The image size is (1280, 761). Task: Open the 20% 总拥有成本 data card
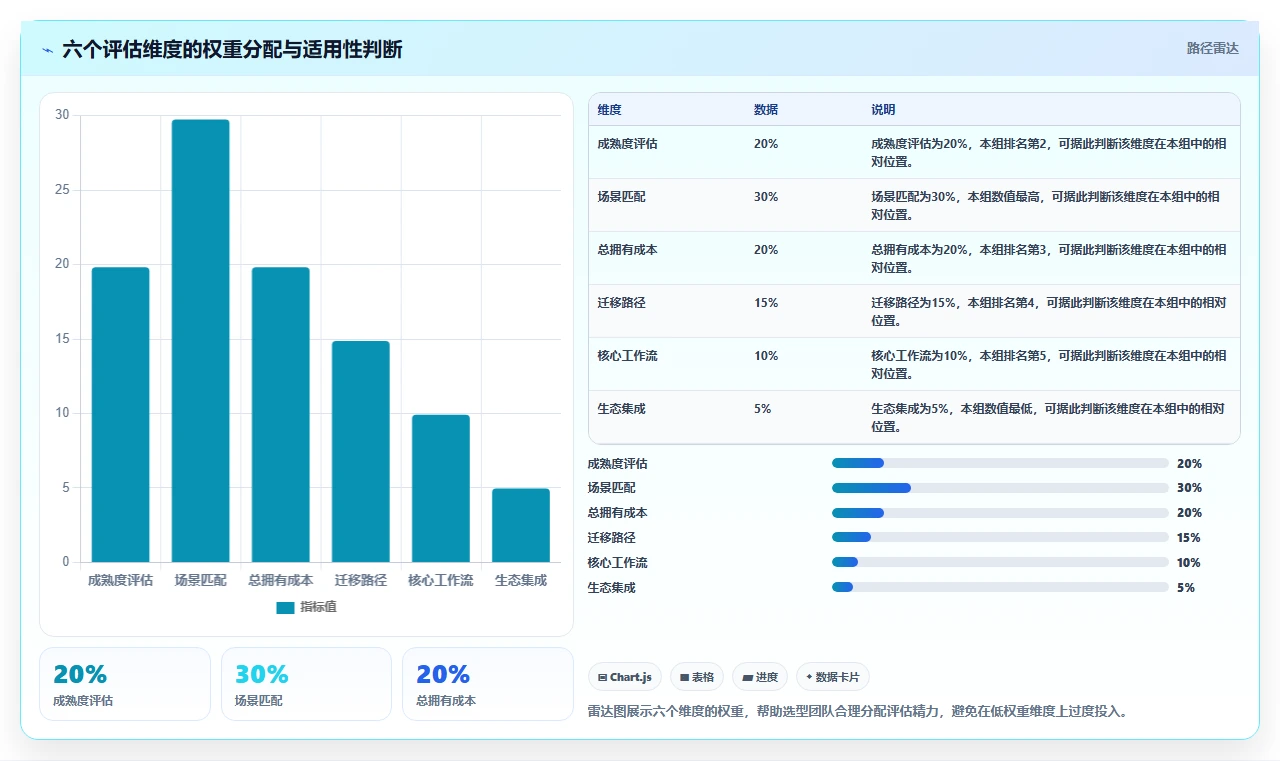coord(488,684)
